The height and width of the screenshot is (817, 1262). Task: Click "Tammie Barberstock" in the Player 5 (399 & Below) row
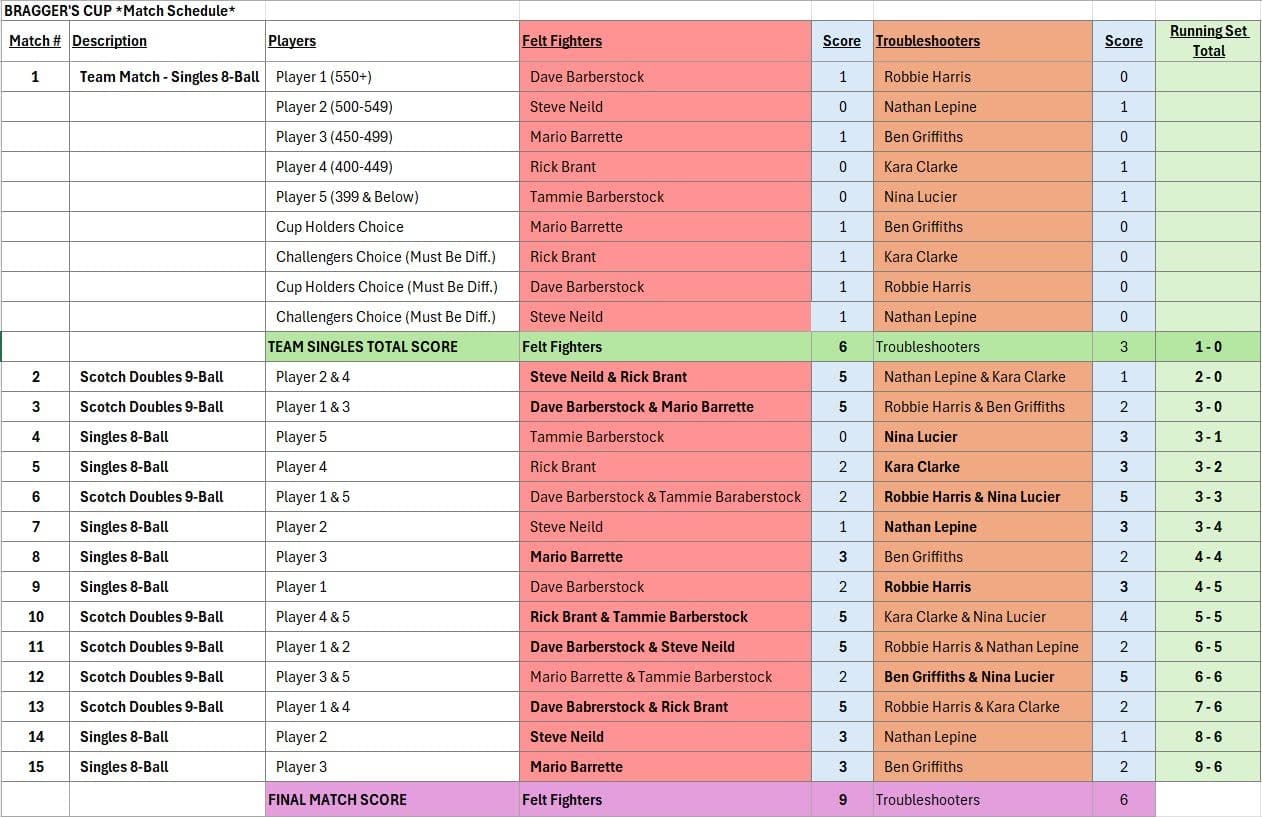pos(665,197)
